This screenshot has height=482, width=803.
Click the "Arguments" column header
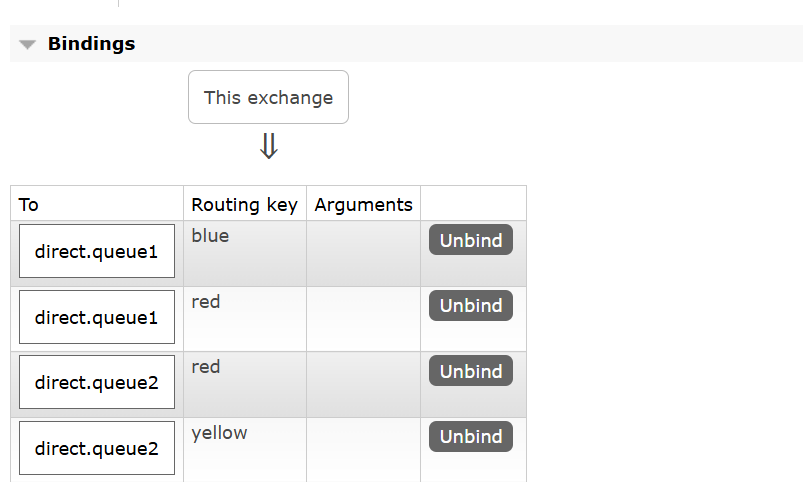pyautogui.click(x=363, y=205)
